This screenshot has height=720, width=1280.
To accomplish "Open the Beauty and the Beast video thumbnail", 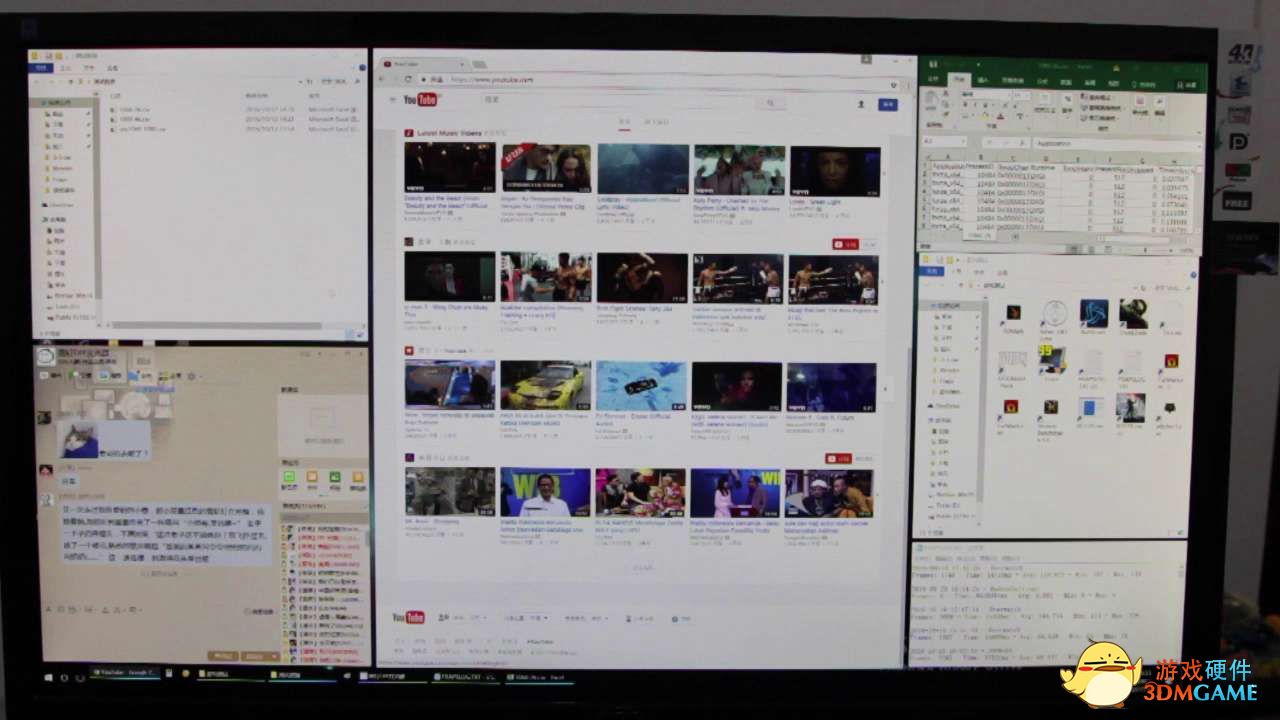I will [450, 167].
